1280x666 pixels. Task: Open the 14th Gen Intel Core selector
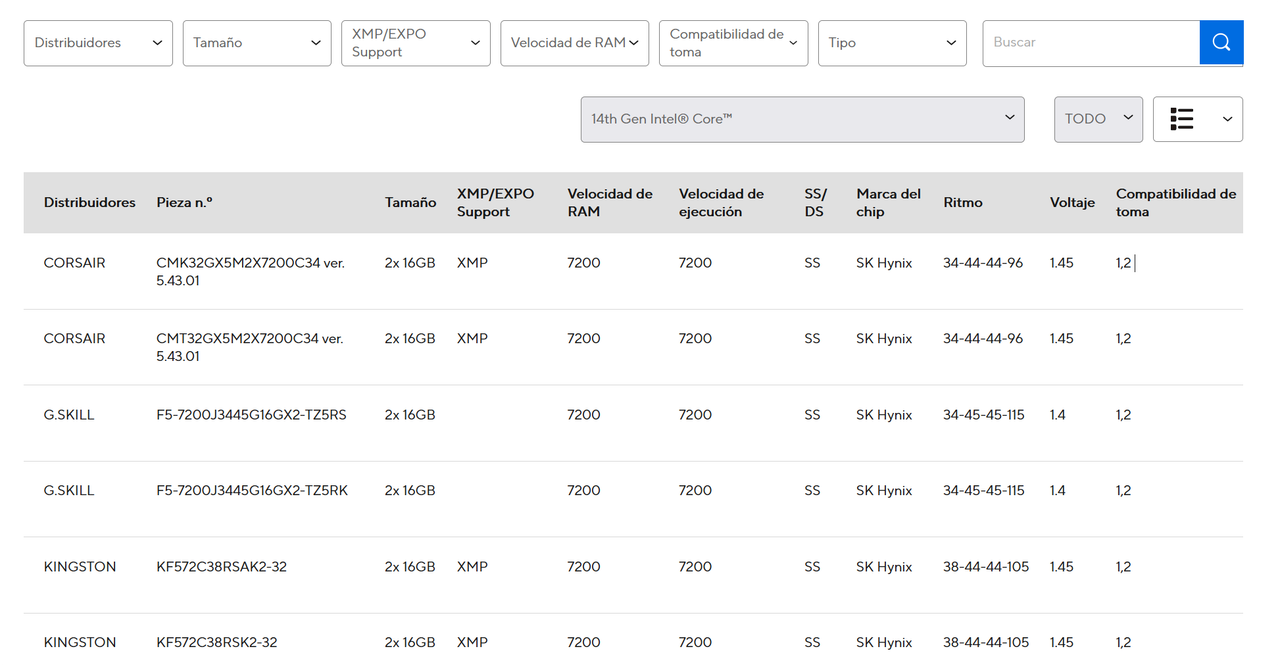tap(803, 119)
